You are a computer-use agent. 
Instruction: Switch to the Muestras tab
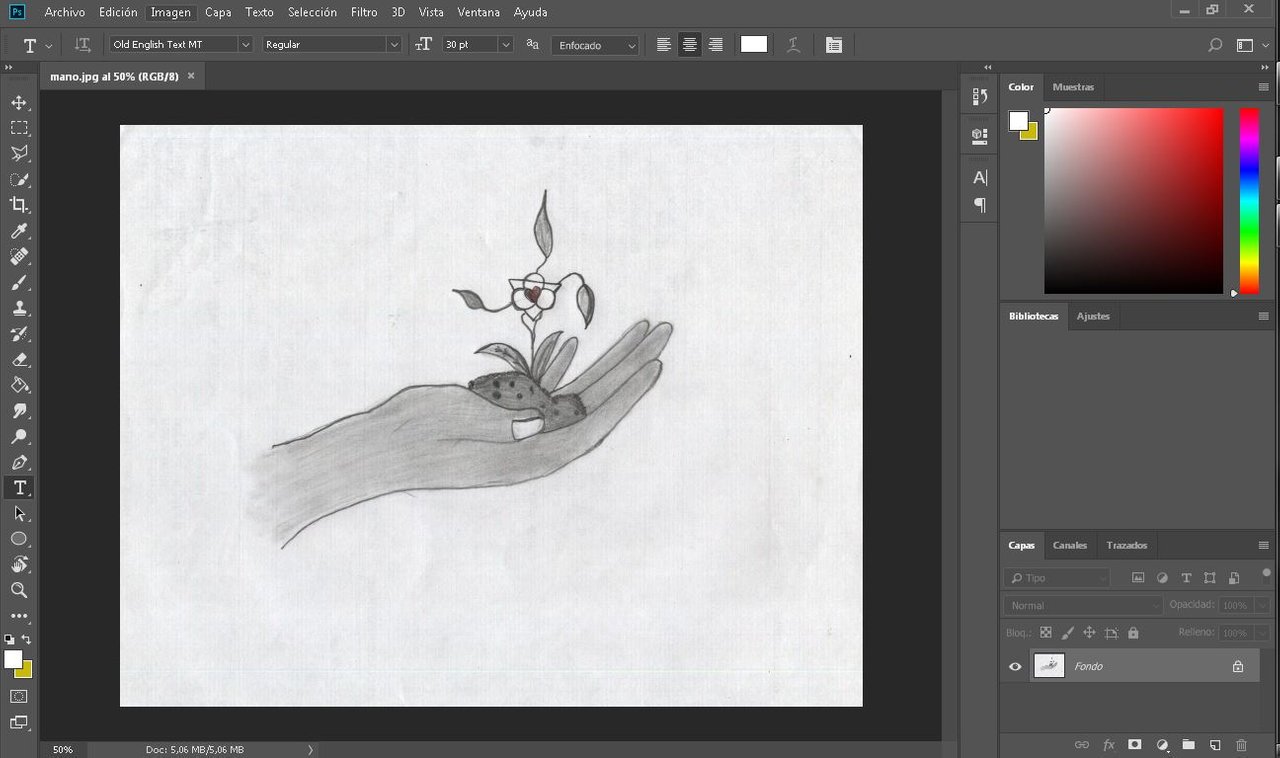(1073, 87)
